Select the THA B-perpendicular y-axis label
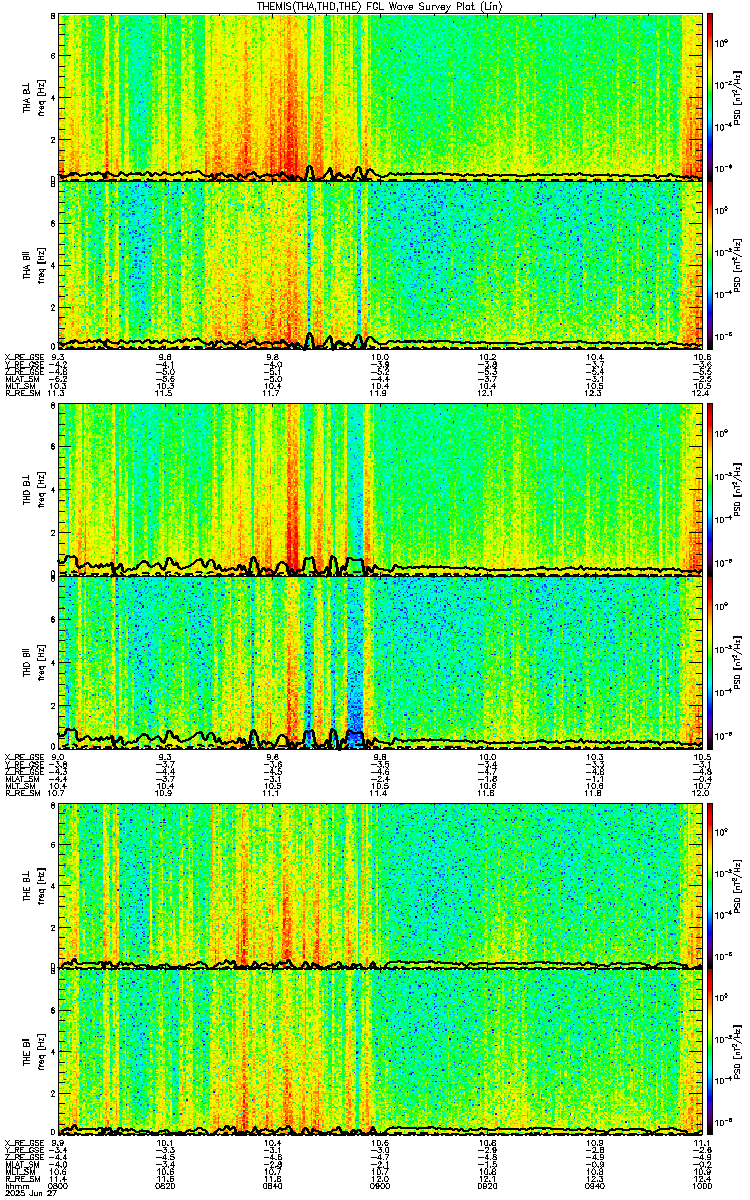The height and width of the screenshot is (1200, 750). coord(33,97)
